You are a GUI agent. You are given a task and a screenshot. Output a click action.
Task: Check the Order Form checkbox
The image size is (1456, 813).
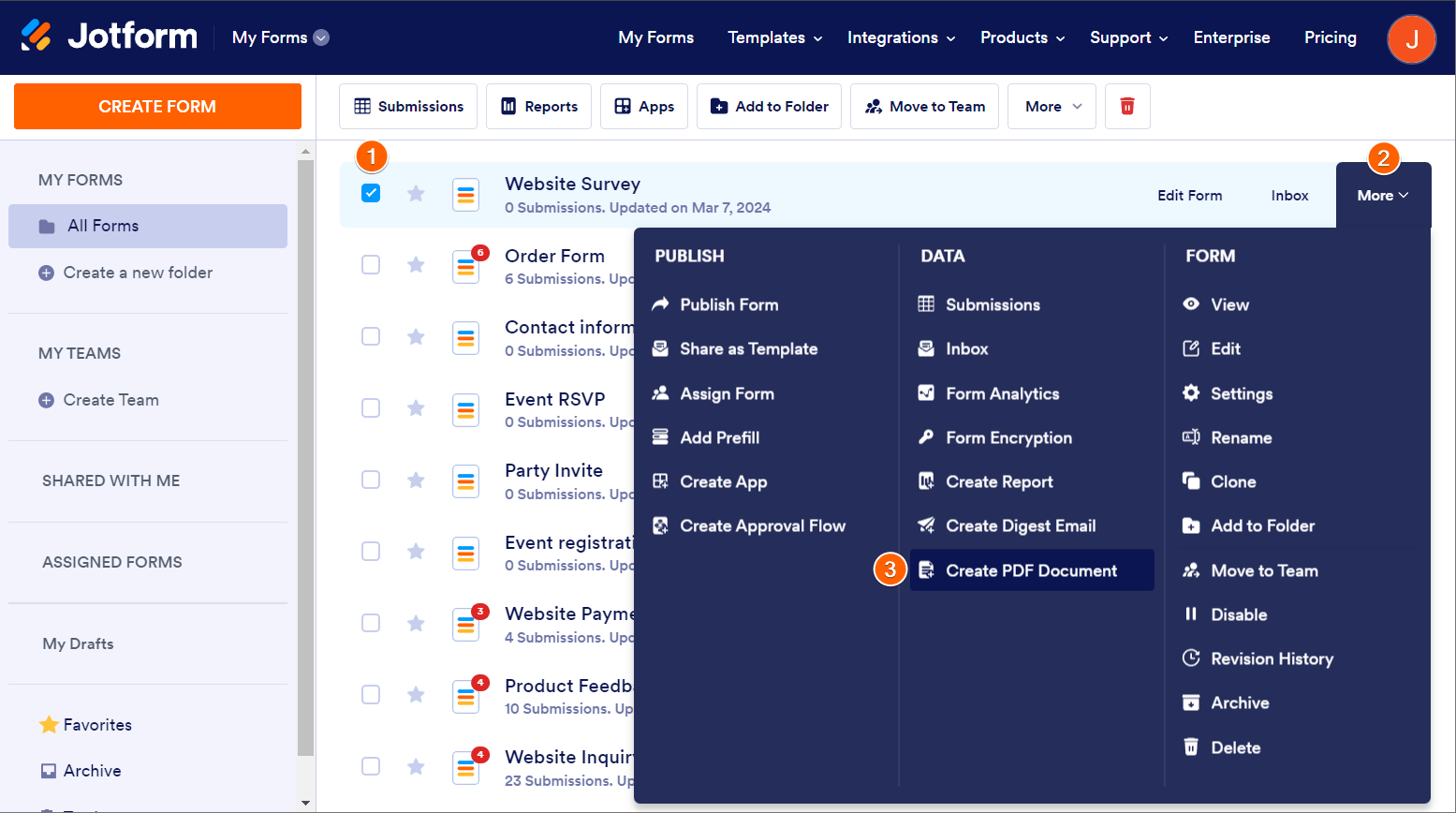click(371, 265)
